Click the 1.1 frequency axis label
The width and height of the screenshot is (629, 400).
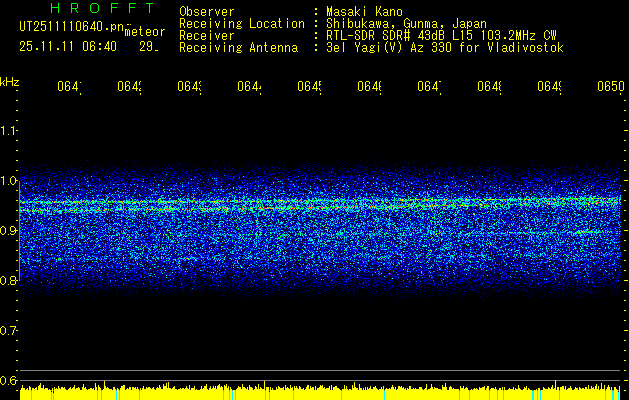click(x=9, y=131)
